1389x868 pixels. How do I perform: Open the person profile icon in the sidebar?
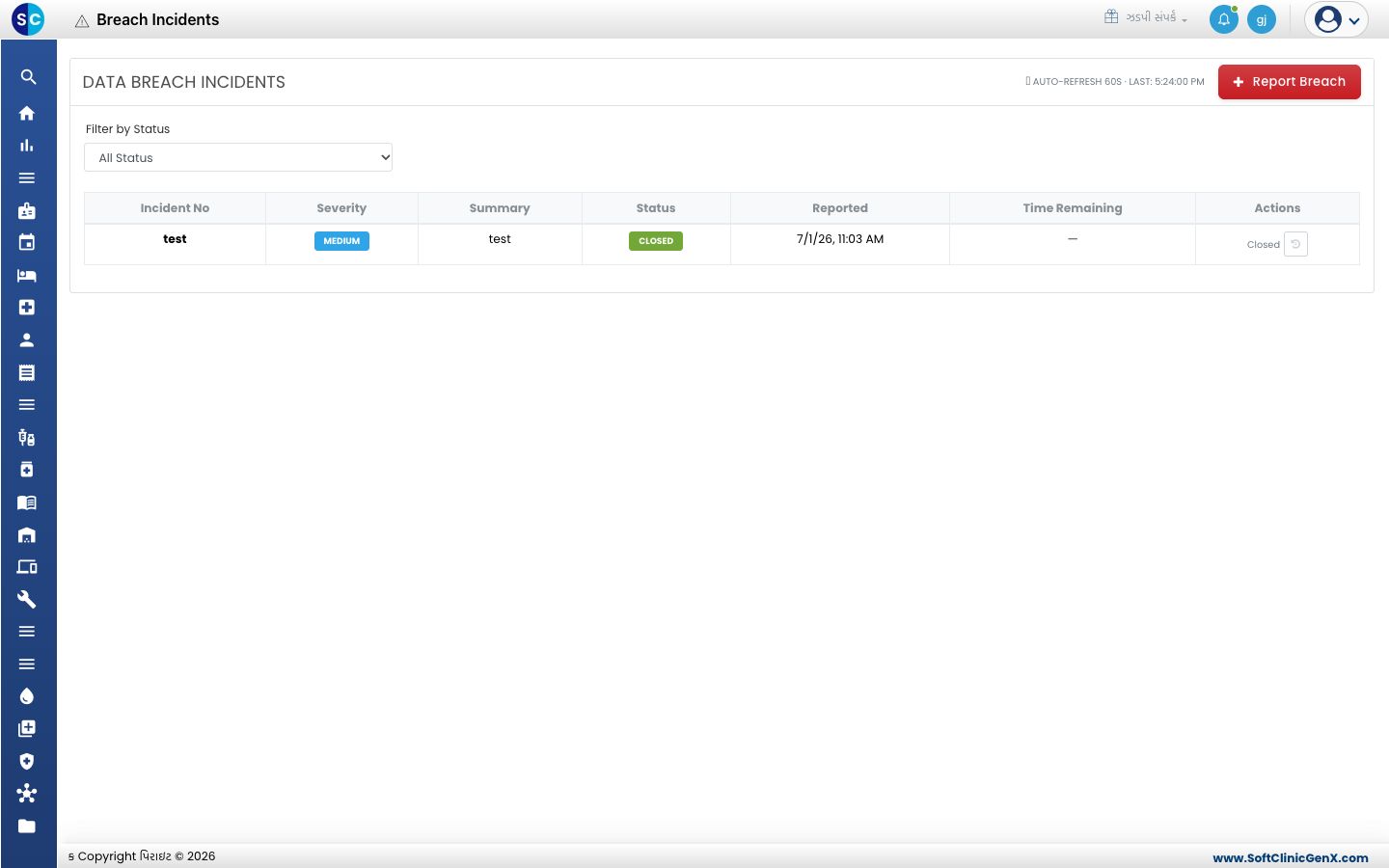(27, 340)
